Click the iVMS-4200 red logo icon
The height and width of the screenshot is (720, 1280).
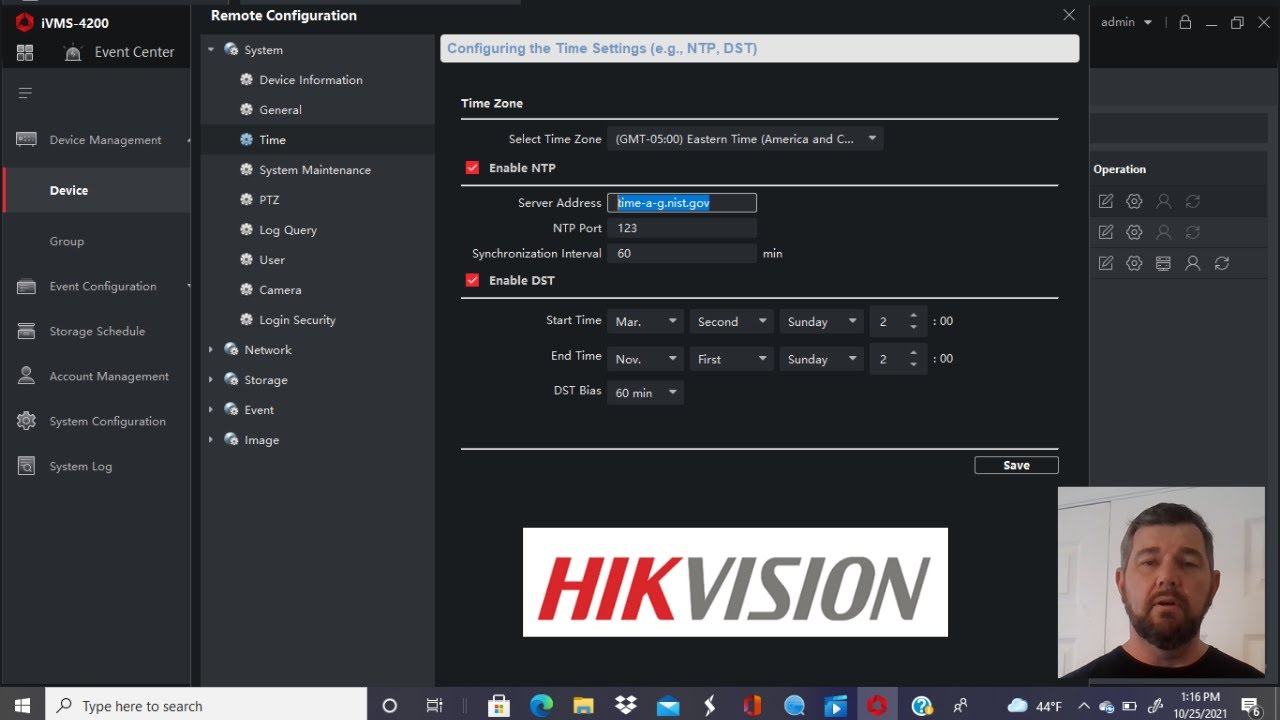(25, 22)
